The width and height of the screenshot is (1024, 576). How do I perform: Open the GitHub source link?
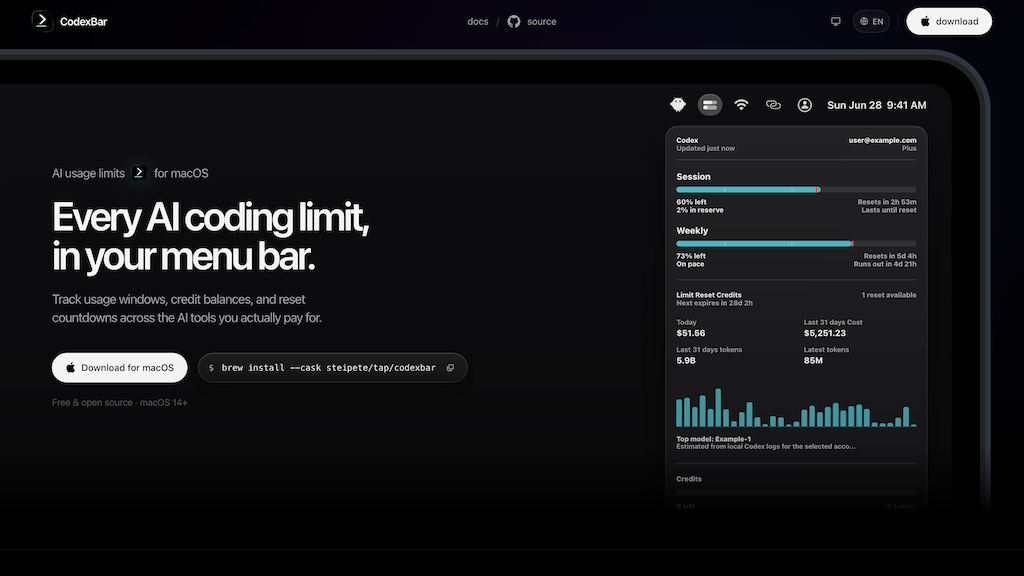(532, 22)
